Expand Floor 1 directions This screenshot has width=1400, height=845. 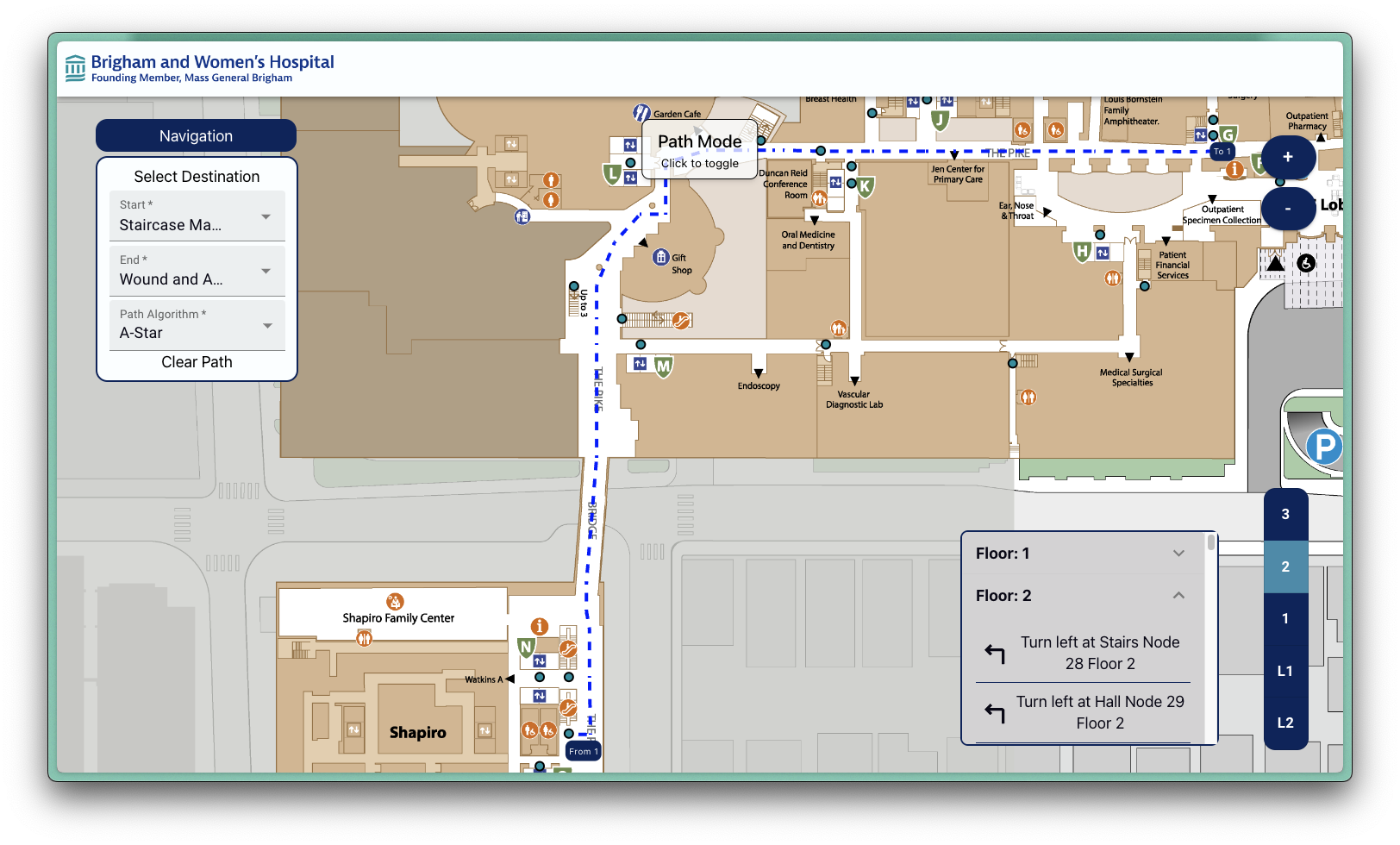[1080, 554]
